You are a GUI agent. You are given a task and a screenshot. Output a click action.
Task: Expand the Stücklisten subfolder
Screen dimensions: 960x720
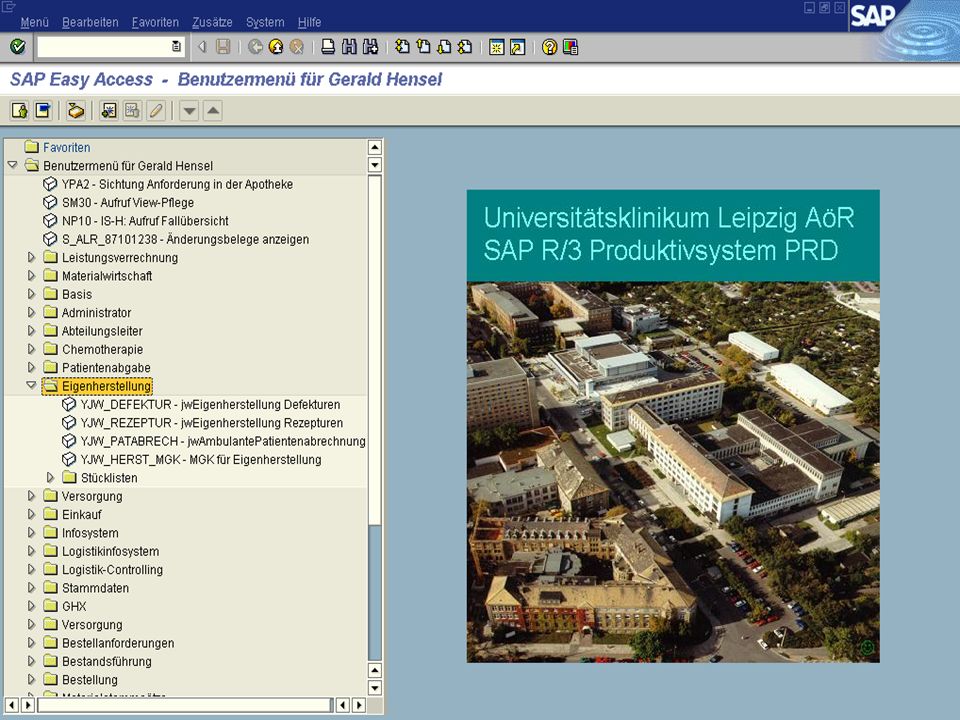point(50,478)
